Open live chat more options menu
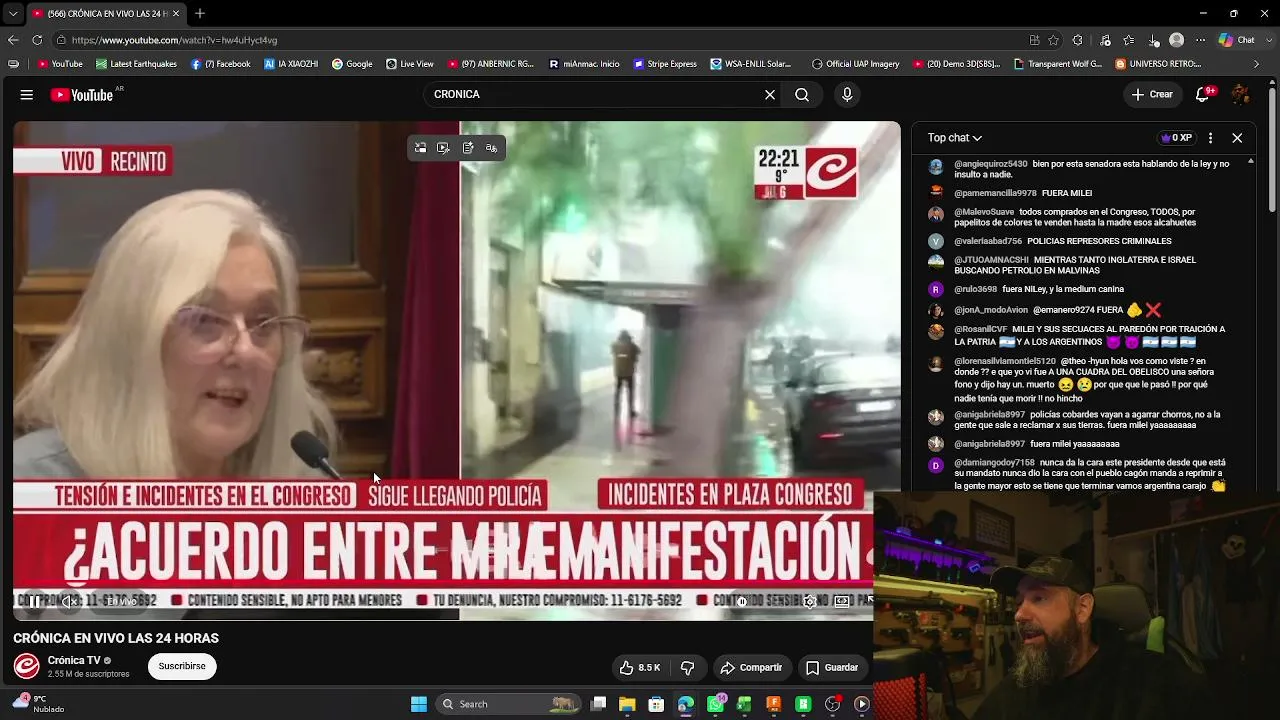The height and width of the screenshot is (720, 1280). (x=1211, y=138)
